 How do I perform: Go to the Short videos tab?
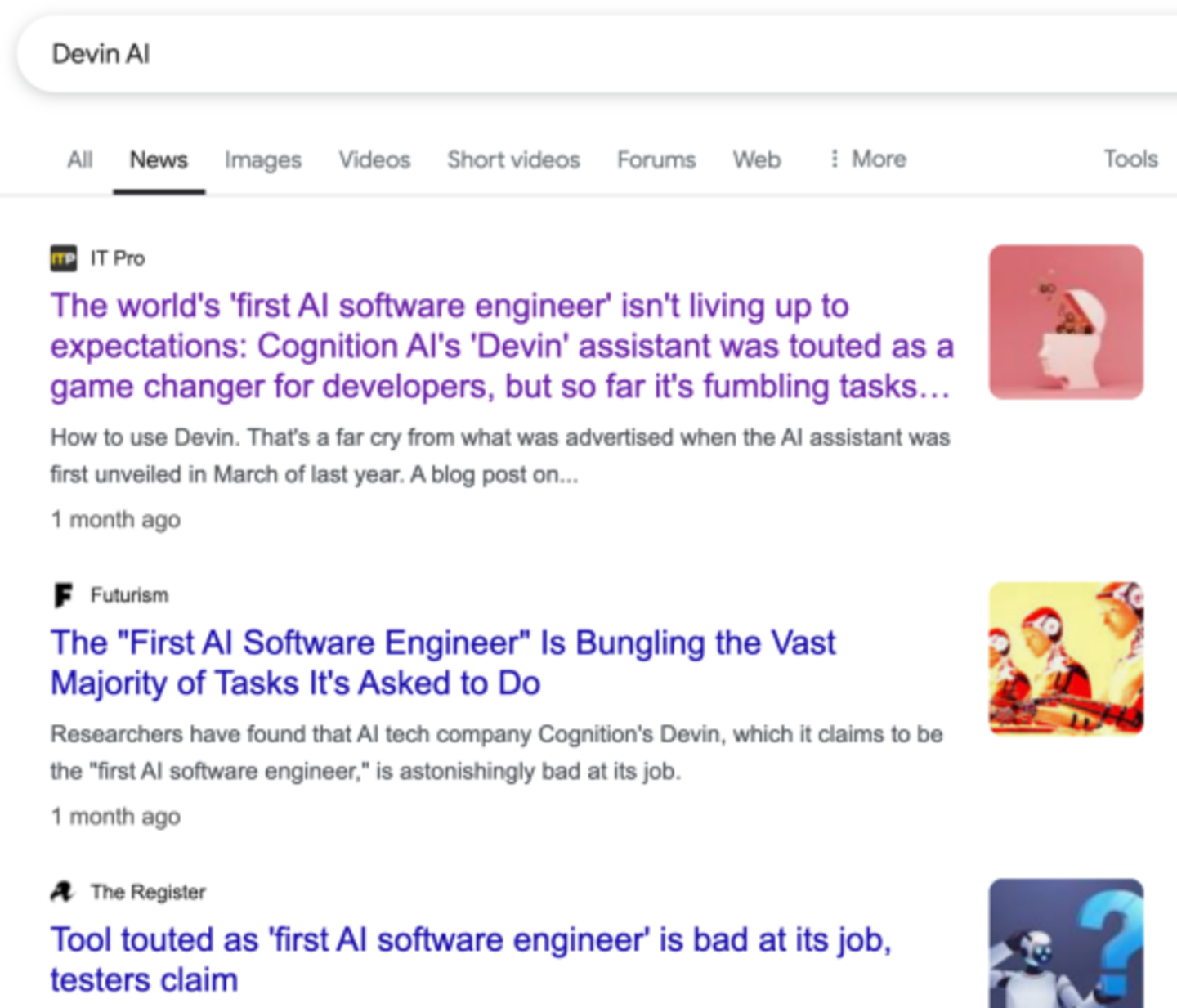coord(513,159)
